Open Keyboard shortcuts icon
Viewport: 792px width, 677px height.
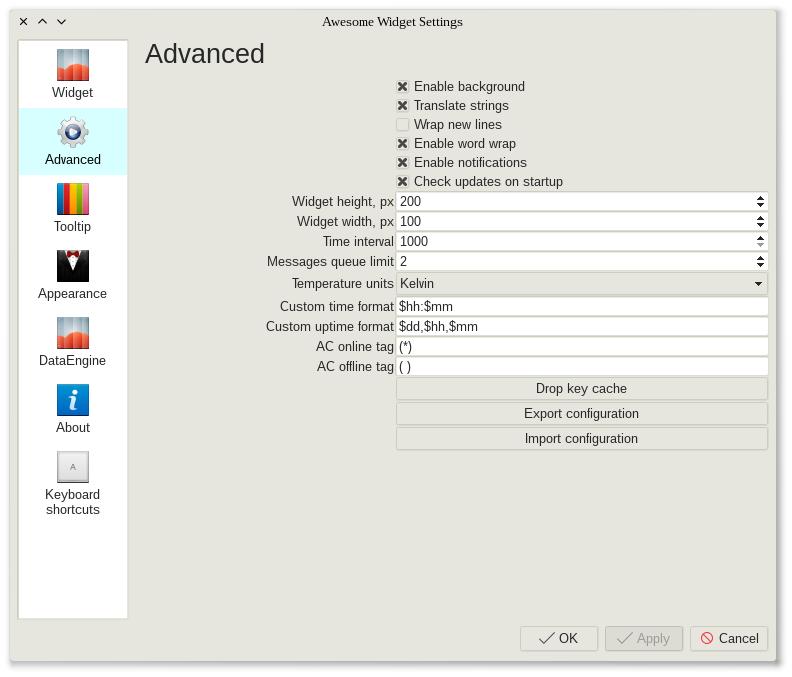(x=73, y=467)
